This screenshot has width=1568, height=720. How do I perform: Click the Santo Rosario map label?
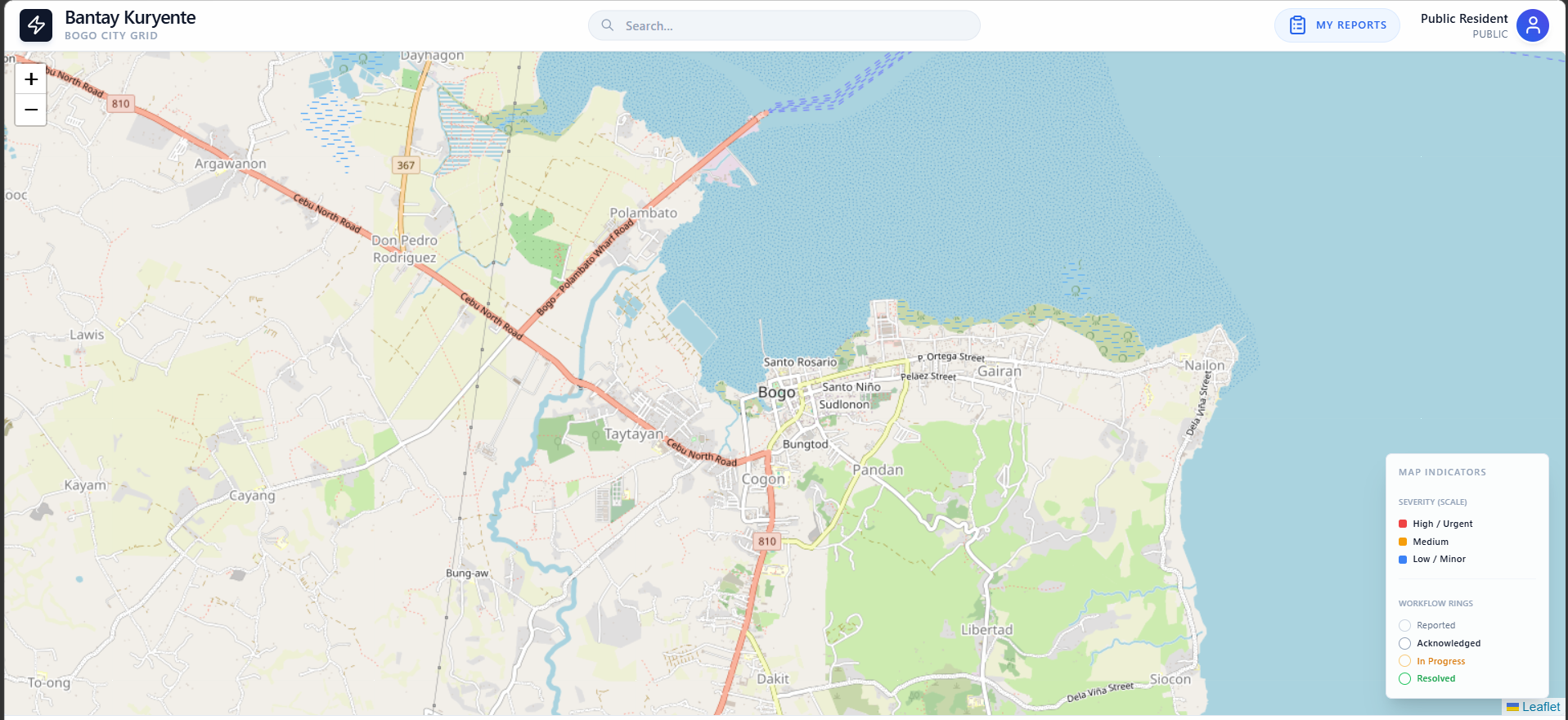800,362
